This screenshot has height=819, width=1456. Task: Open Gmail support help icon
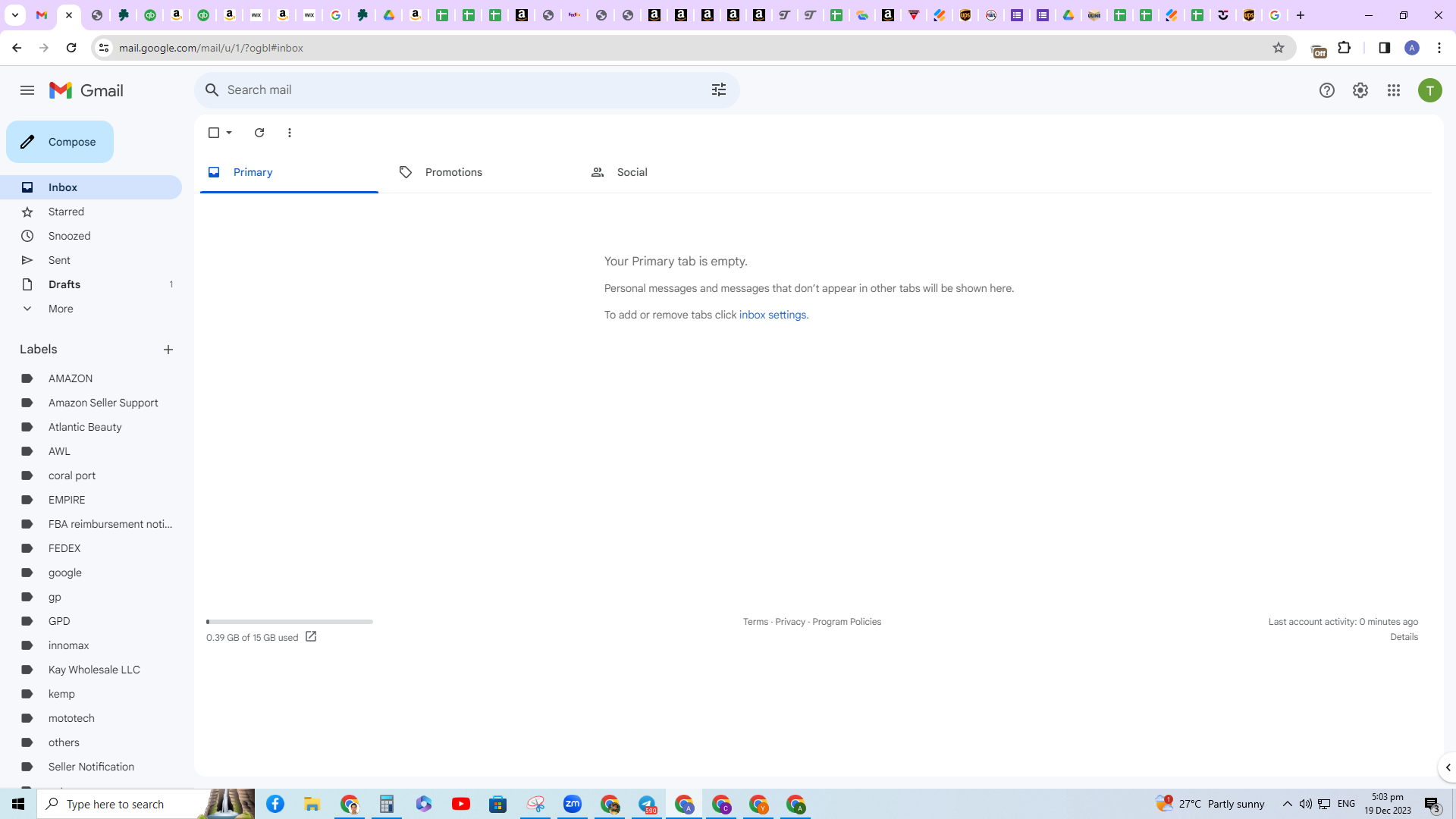1326,90
